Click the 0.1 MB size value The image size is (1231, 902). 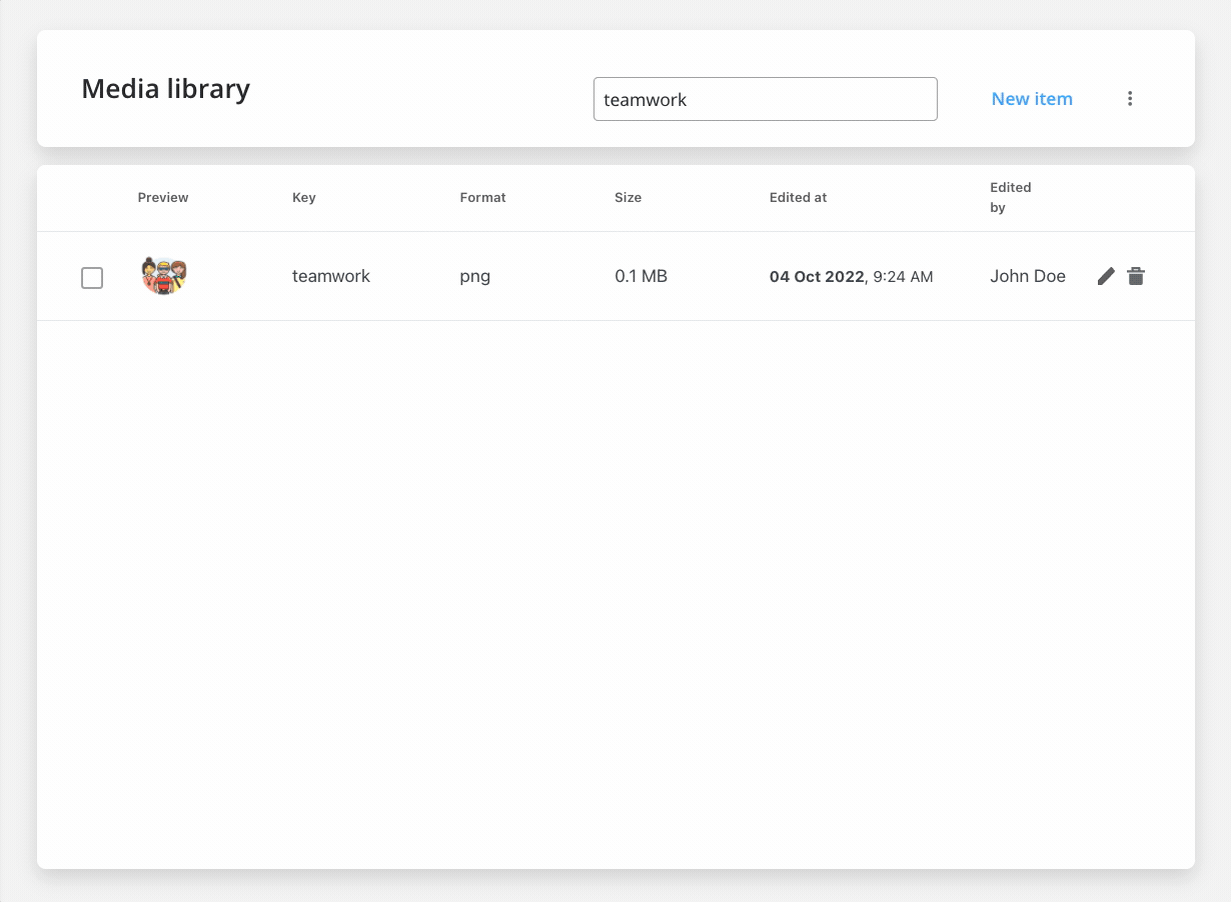click(640, 277)
